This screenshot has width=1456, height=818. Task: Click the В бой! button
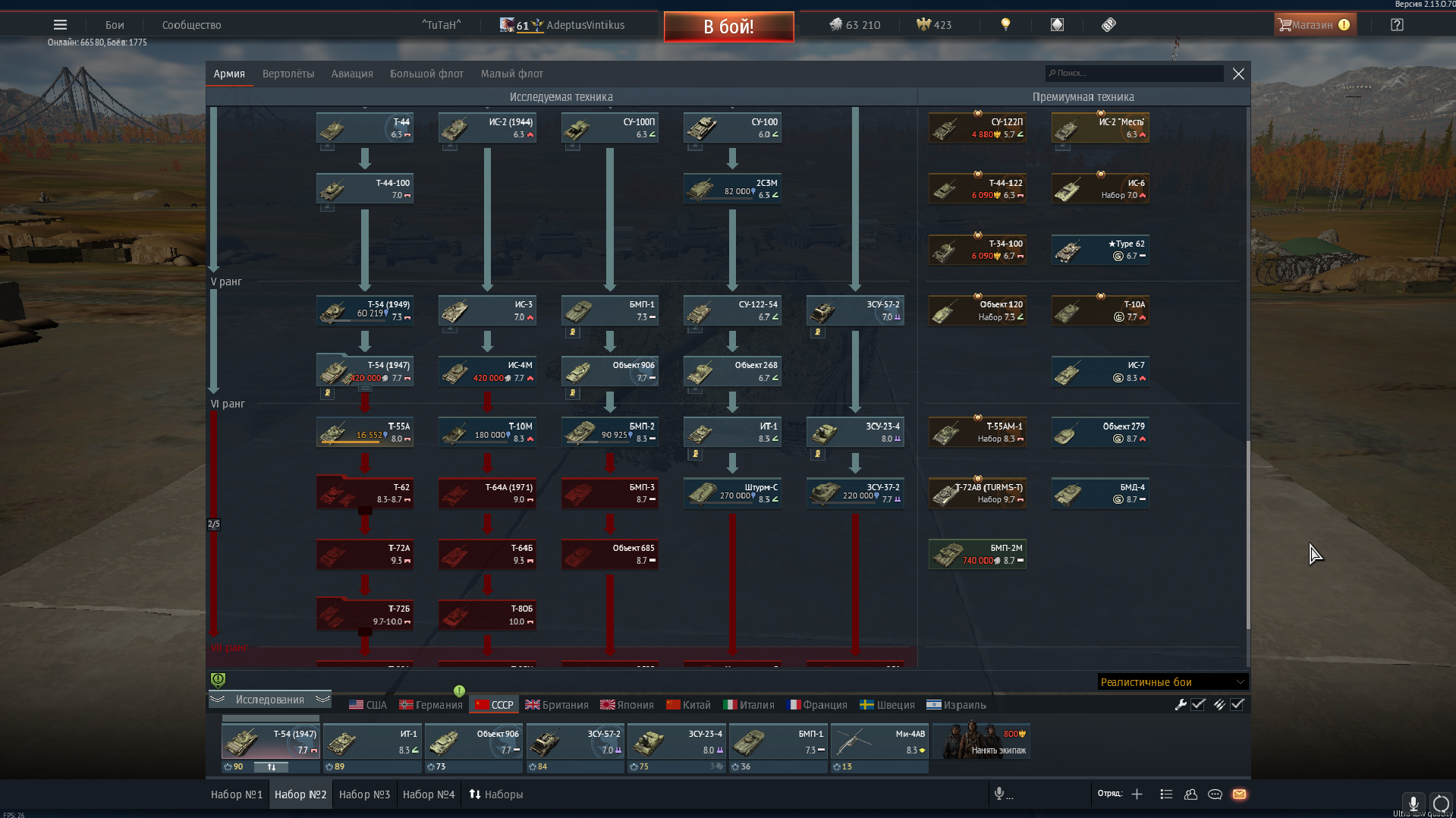pos(729,27)
